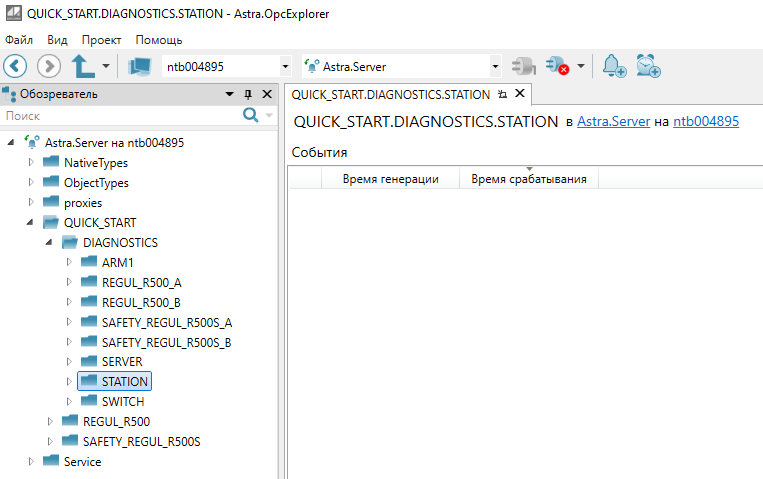The image size is (763, 479).
Task: Open the Проект menu
Action: (x=101, y=40)
